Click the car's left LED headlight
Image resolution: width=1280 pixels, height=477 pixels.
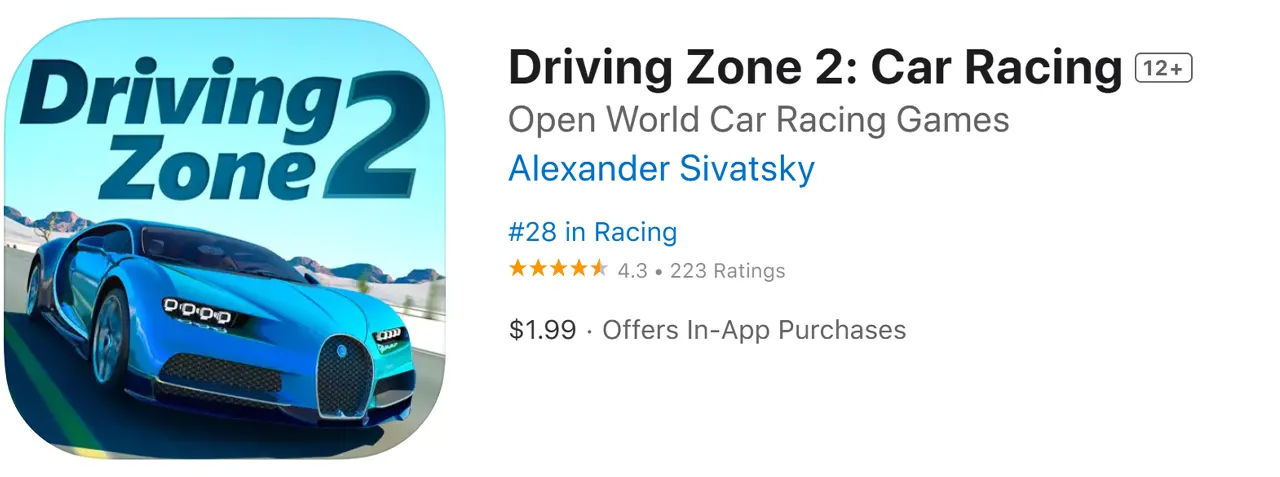(x=197, y=312)
